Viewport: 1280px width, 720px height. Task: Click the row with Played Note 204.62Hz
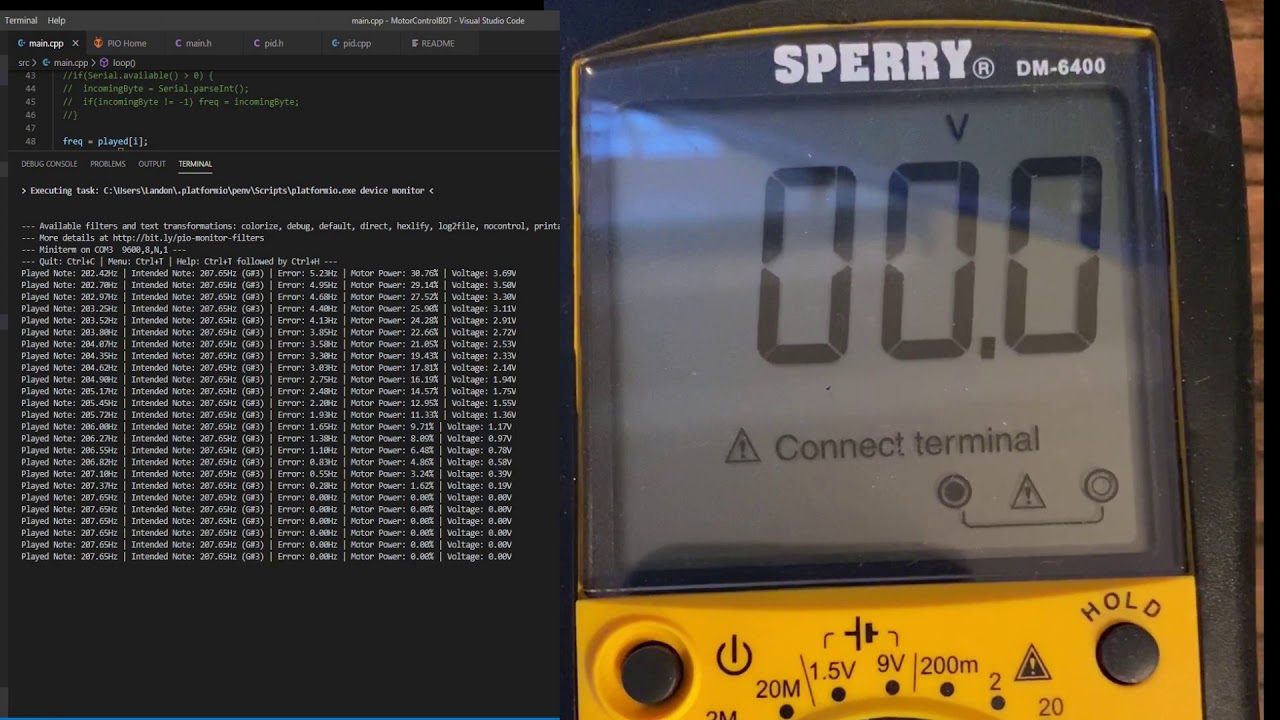269,368
